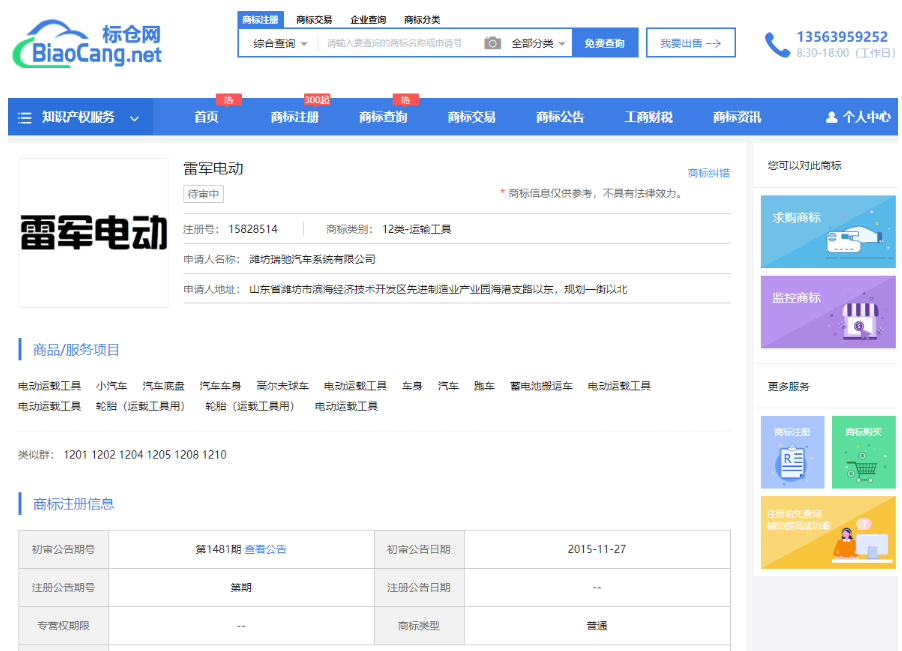This screenshot has width=902, height=651.
Task: Click the 初审公告期号 table header cell
Action: pyautogui.click(x=63, y=549)
